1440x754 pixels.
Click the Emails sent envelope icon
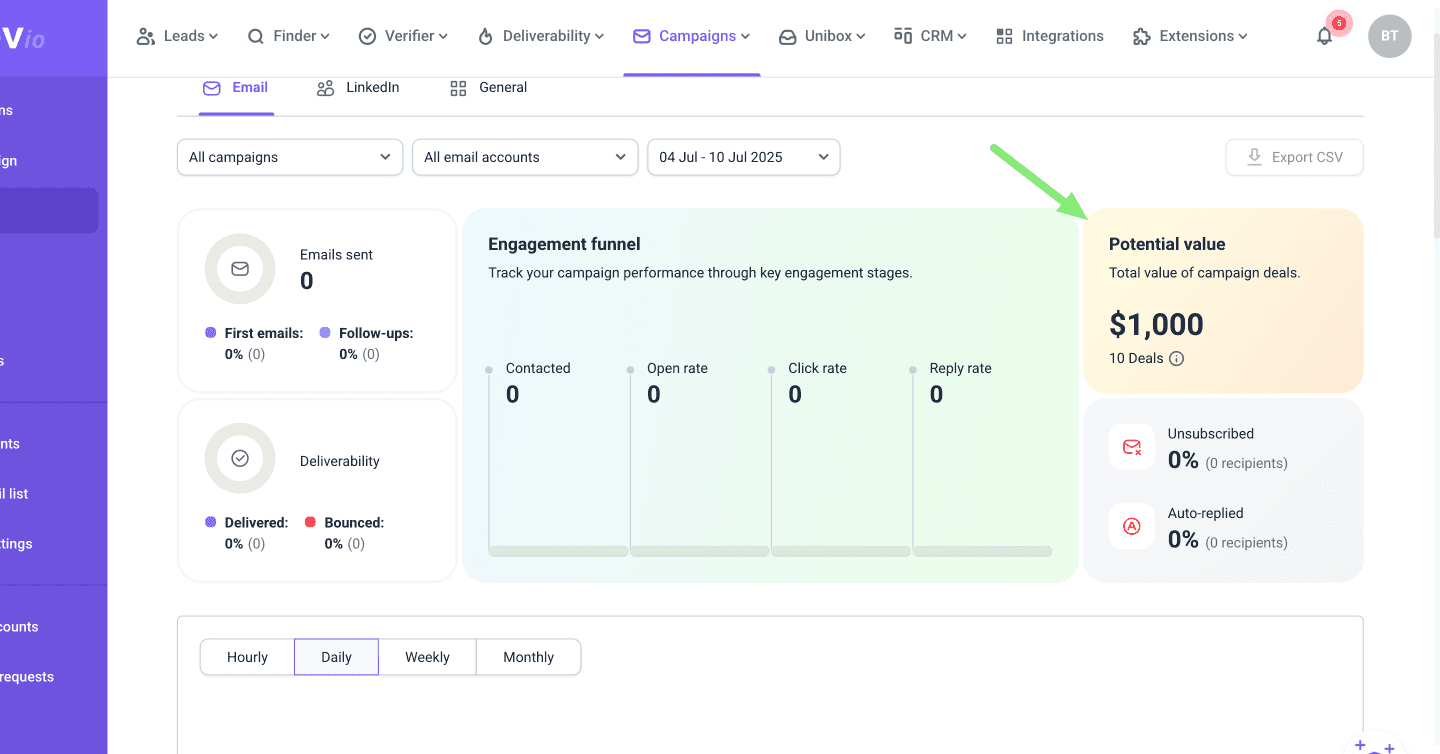240,269
